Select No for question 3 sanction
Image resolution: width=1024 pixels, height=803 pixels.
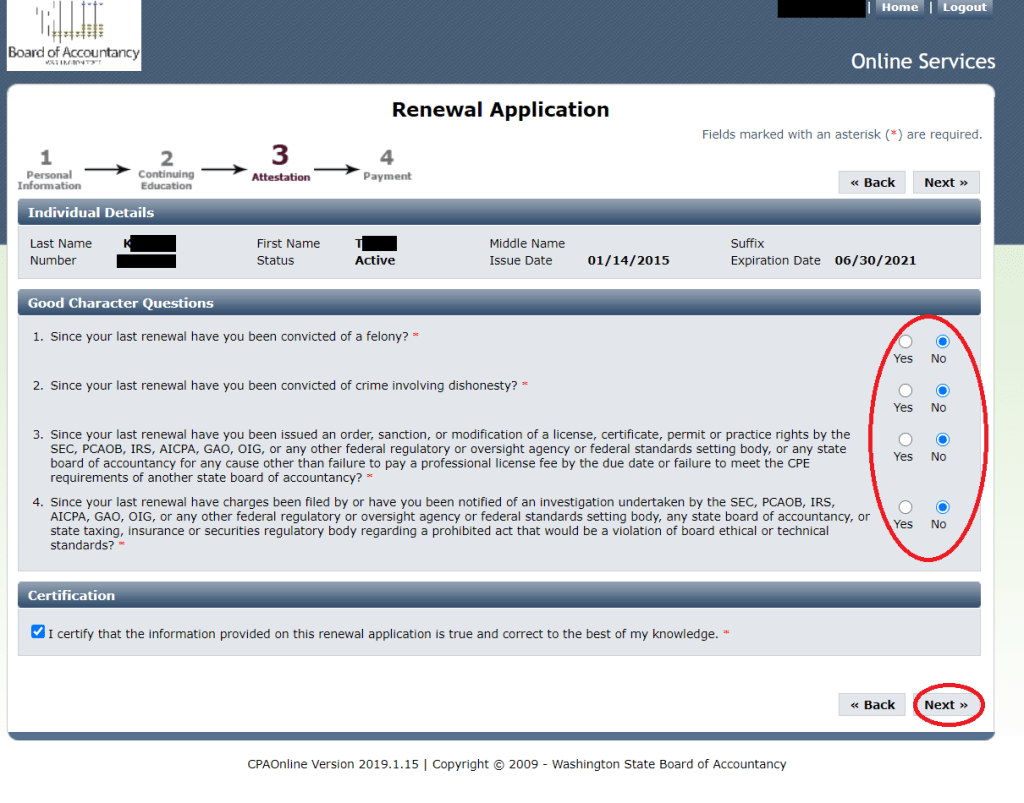coord(942,440)
